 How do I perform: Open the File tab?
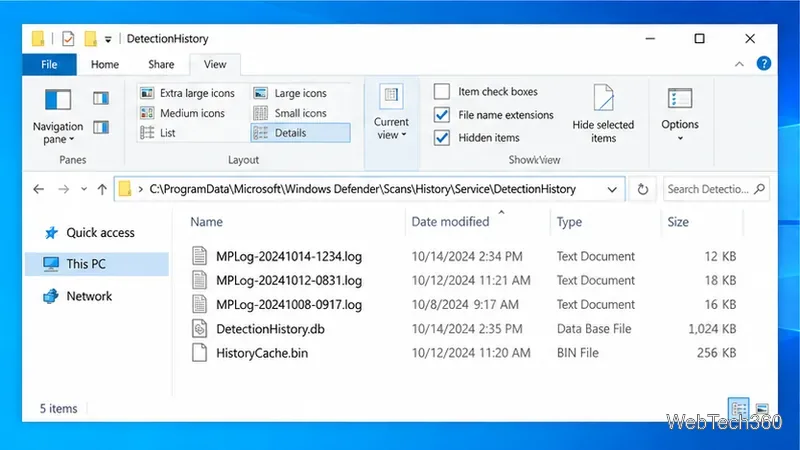pyautogui.click(x=49, y=64)
